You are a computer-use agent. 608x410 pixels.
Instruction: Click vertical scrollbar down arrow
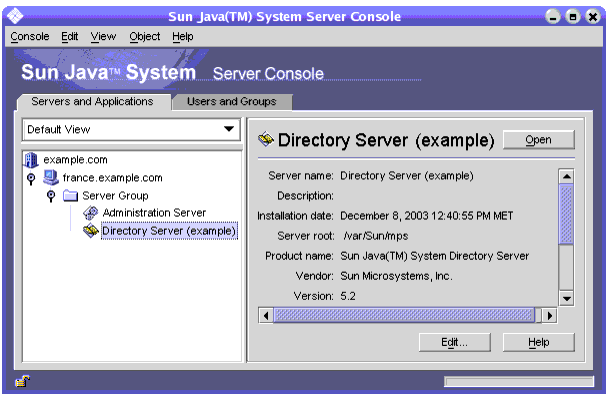(x=567, y=298)
